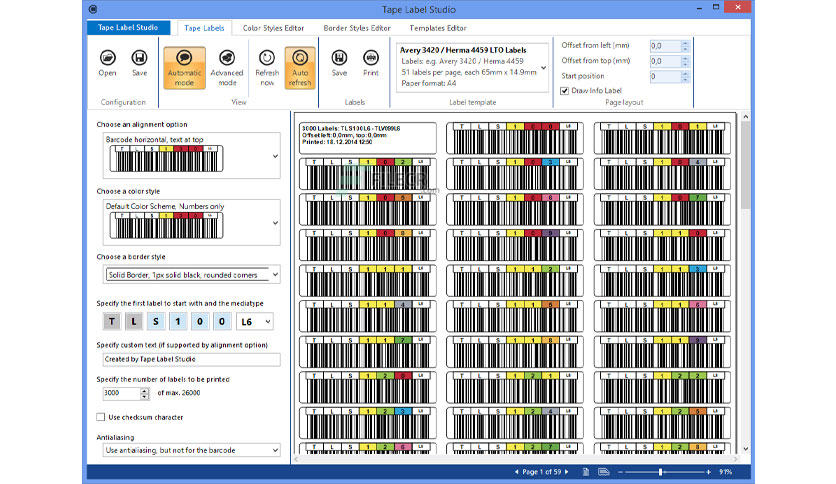Expand the alignment option dropdown
The image size is (836, 484).
(x=275, y=156)
